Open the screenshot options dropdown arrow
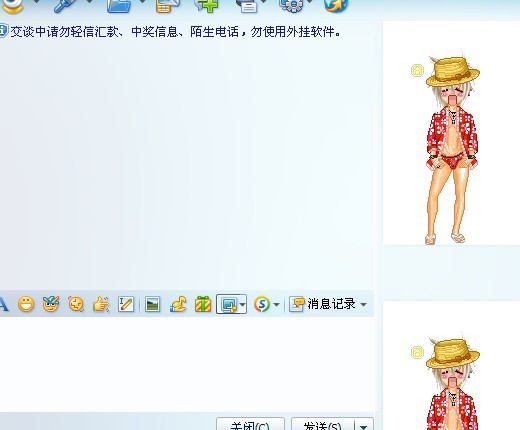Viewport: 520px width, 430px height. tap(243, 304)
